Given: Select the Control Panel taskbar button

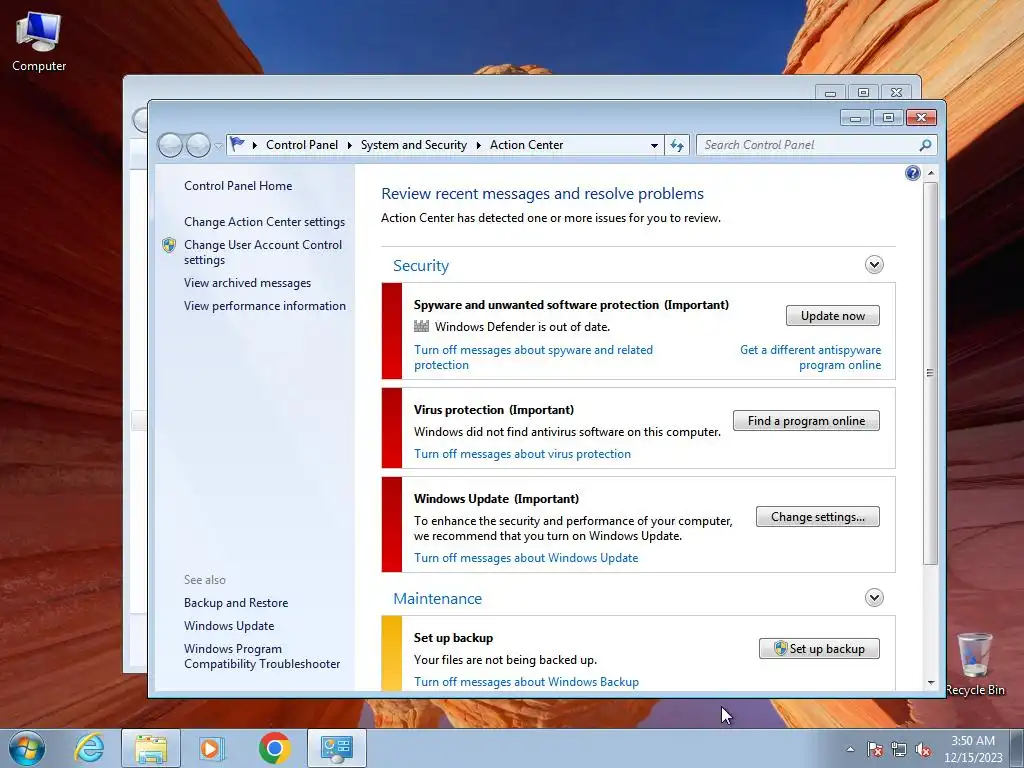Looking at the screenshot, I should pyautogui.click(x=336, y=748).
